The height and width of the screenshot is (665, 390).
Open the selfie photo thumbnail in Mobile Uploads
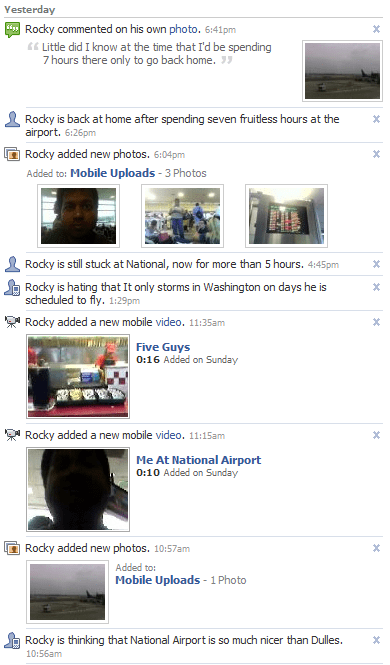click(78, 216)
